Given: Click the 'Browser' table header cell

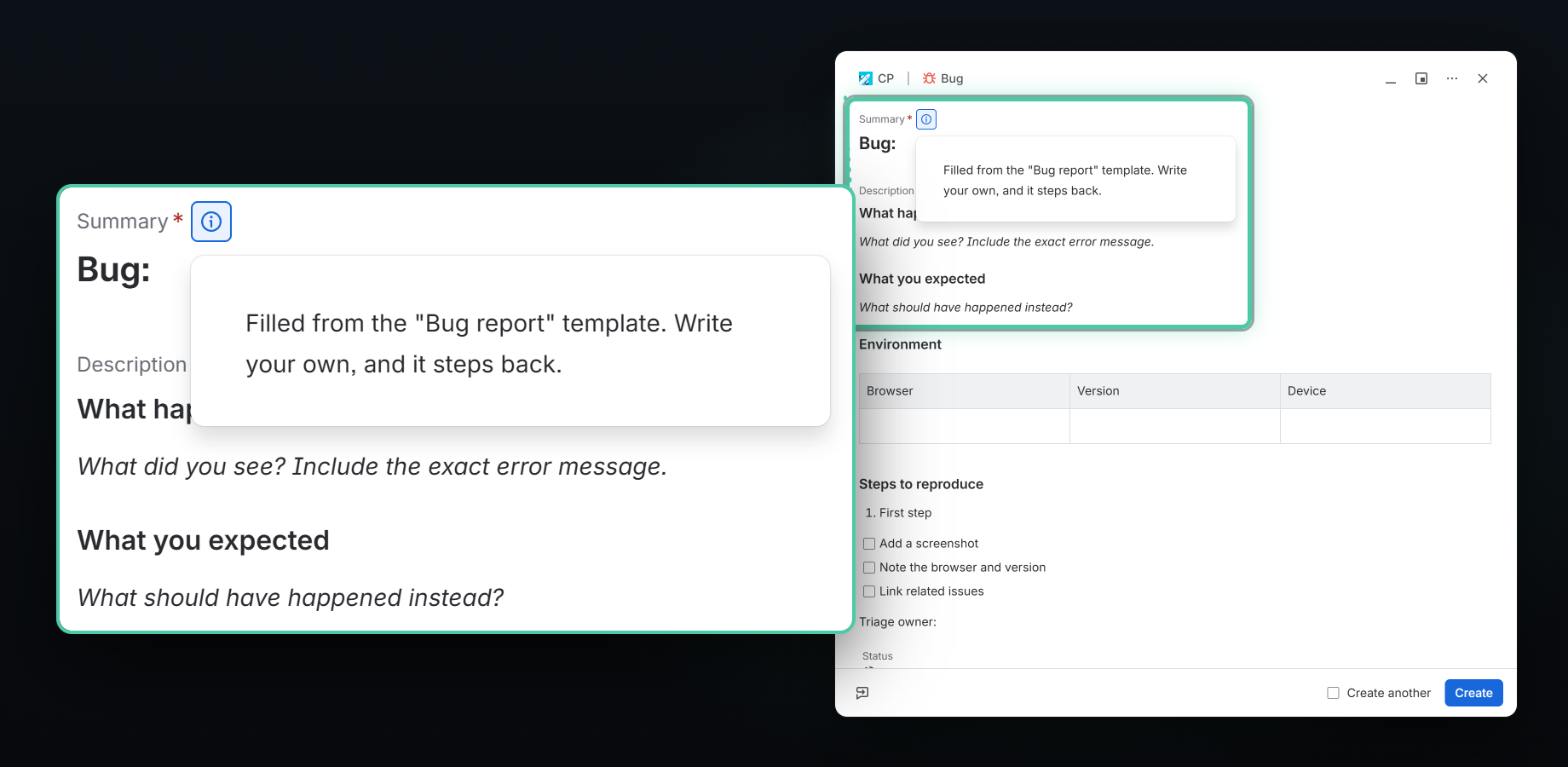Looking at the screenshot, I should click(x=965, y=391).
